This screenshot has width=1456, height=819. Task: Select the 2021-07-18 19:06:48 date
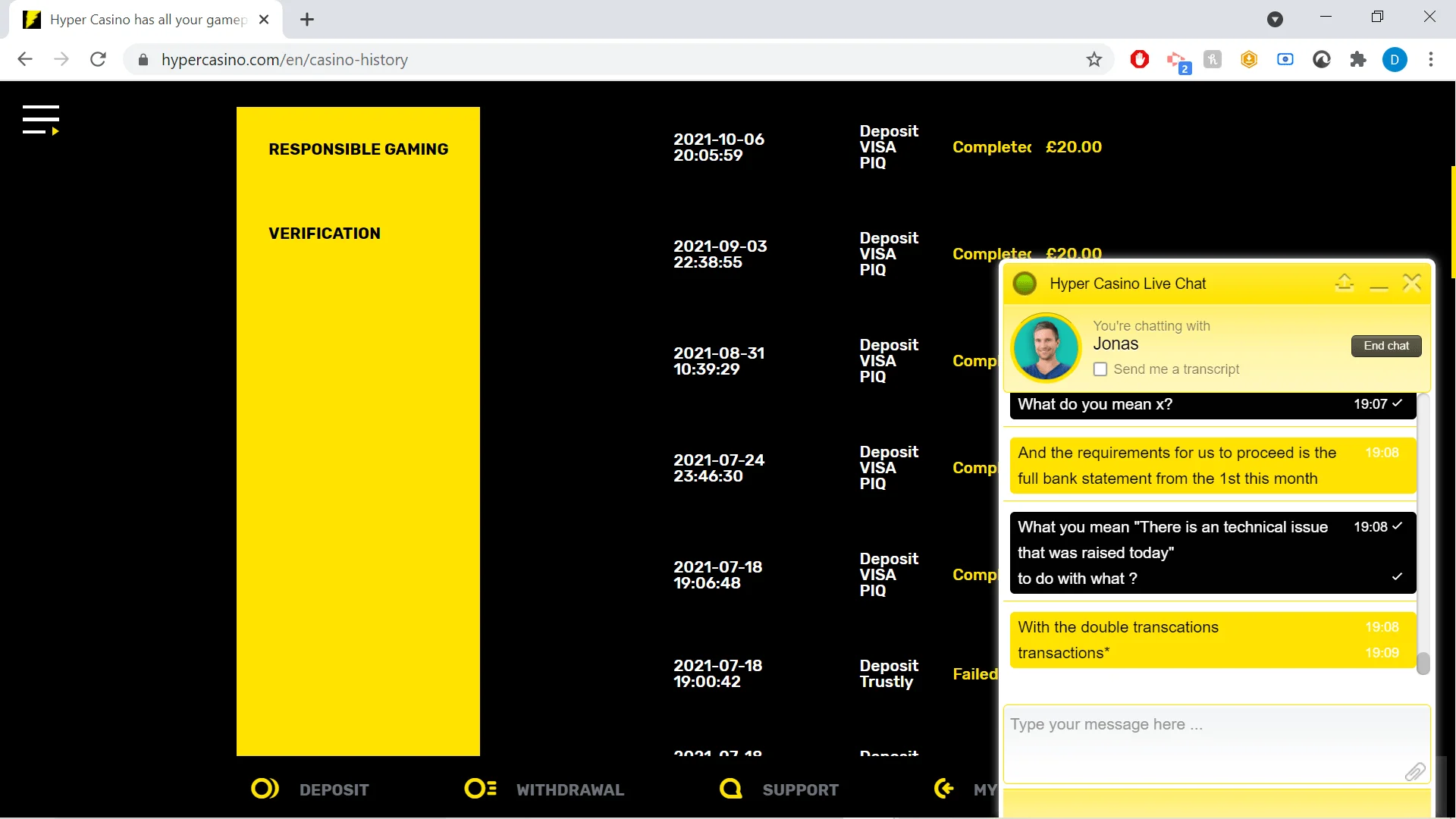tap(718, 575)
